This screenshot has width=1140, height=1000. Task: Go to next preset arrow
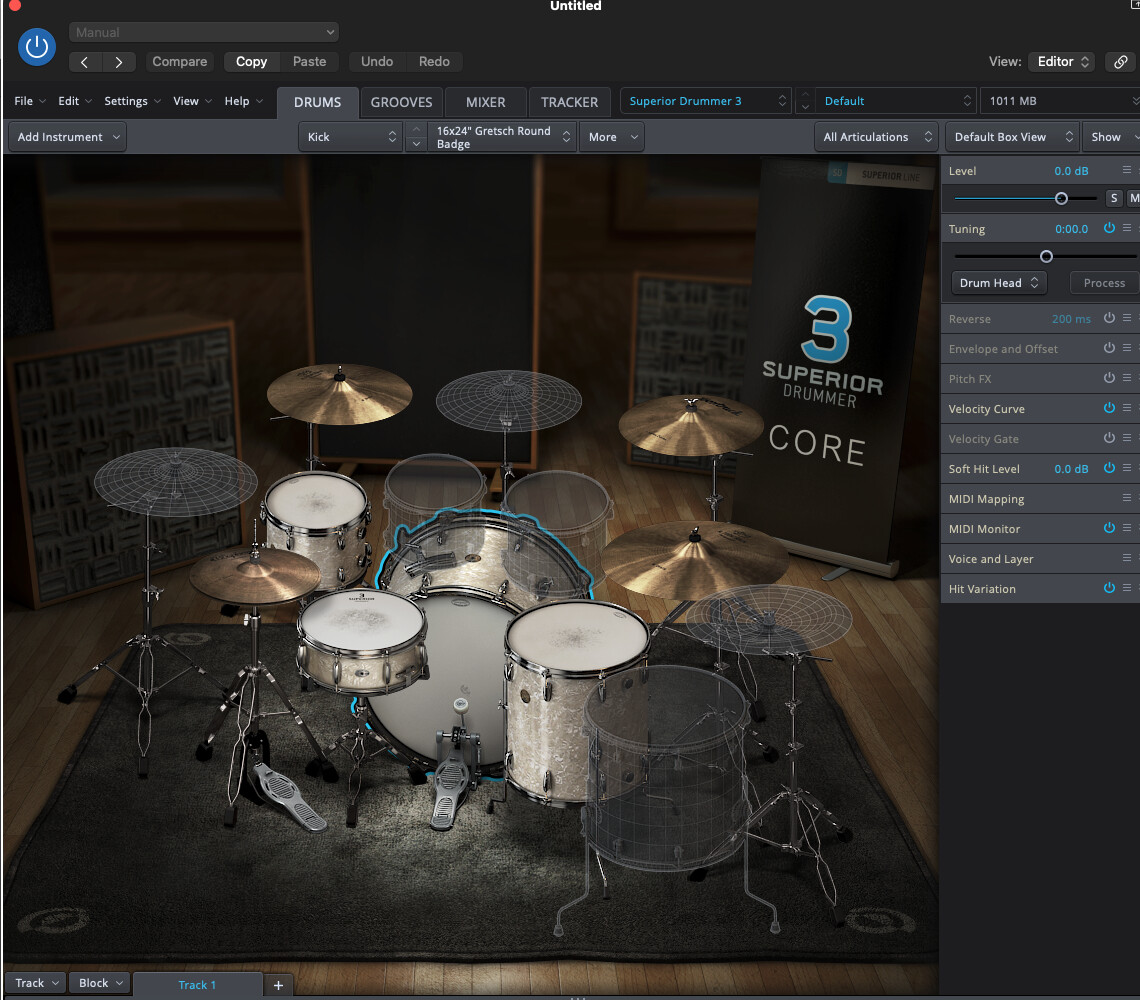[119, 62]
